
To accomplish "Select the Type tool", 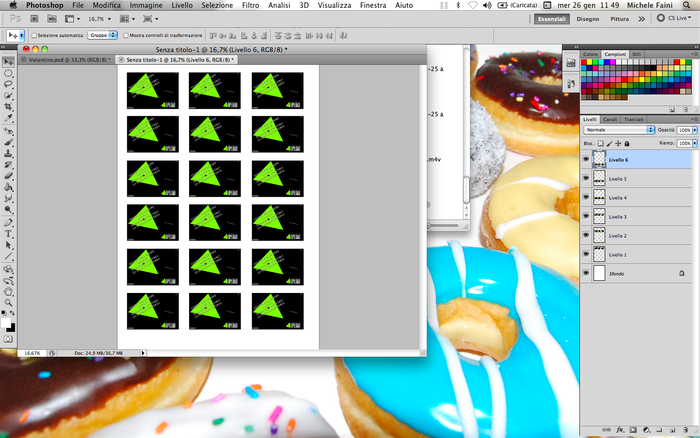I will click(8, 234).
